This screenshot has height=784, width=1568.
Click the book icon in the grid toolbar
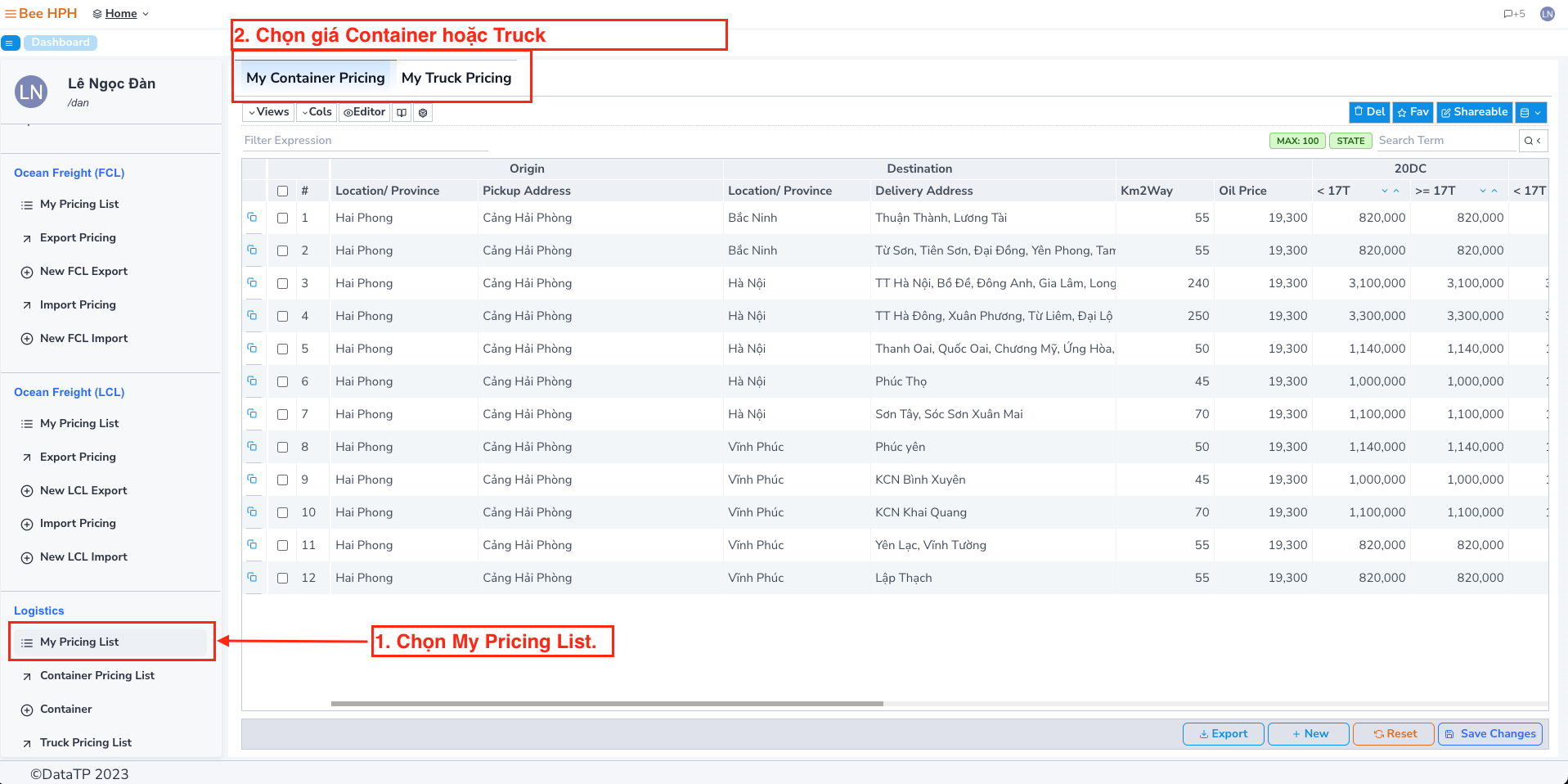(x=402, y=113)
